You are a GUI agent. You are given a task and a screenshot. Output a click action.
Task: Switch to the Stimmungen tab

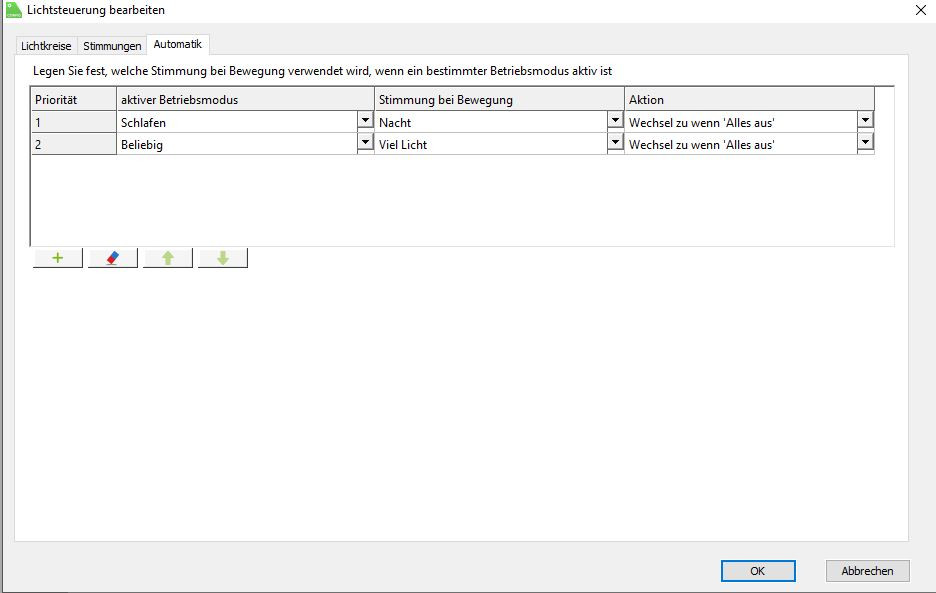(x=112, y=46)
